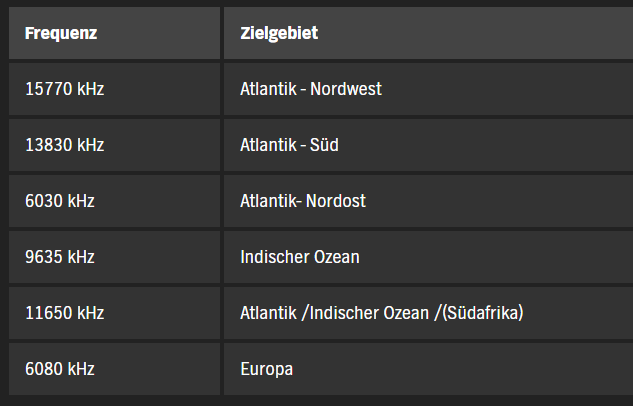Select the Atlantik - Süd target cell

pos(289,145)
